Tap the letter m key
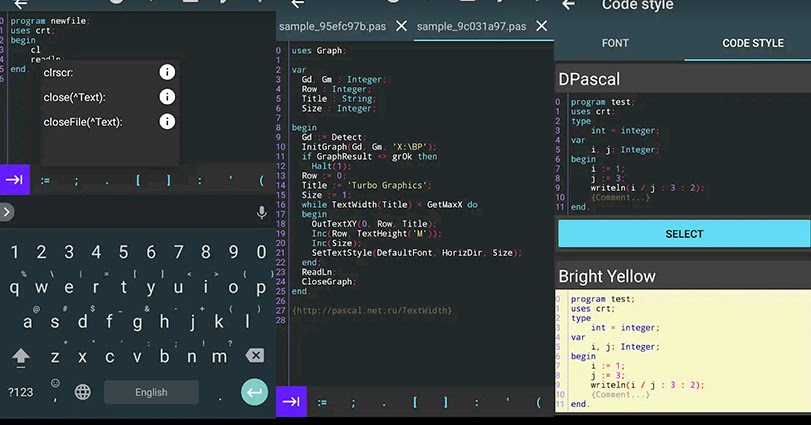This screenshot has width=811, height=425. point(219,356)
